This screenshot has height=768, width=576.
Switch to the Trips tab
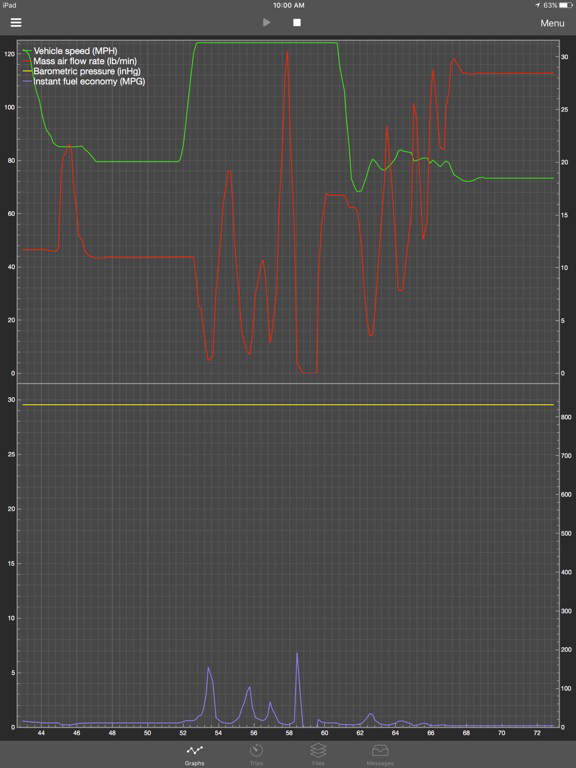(256, 754)
